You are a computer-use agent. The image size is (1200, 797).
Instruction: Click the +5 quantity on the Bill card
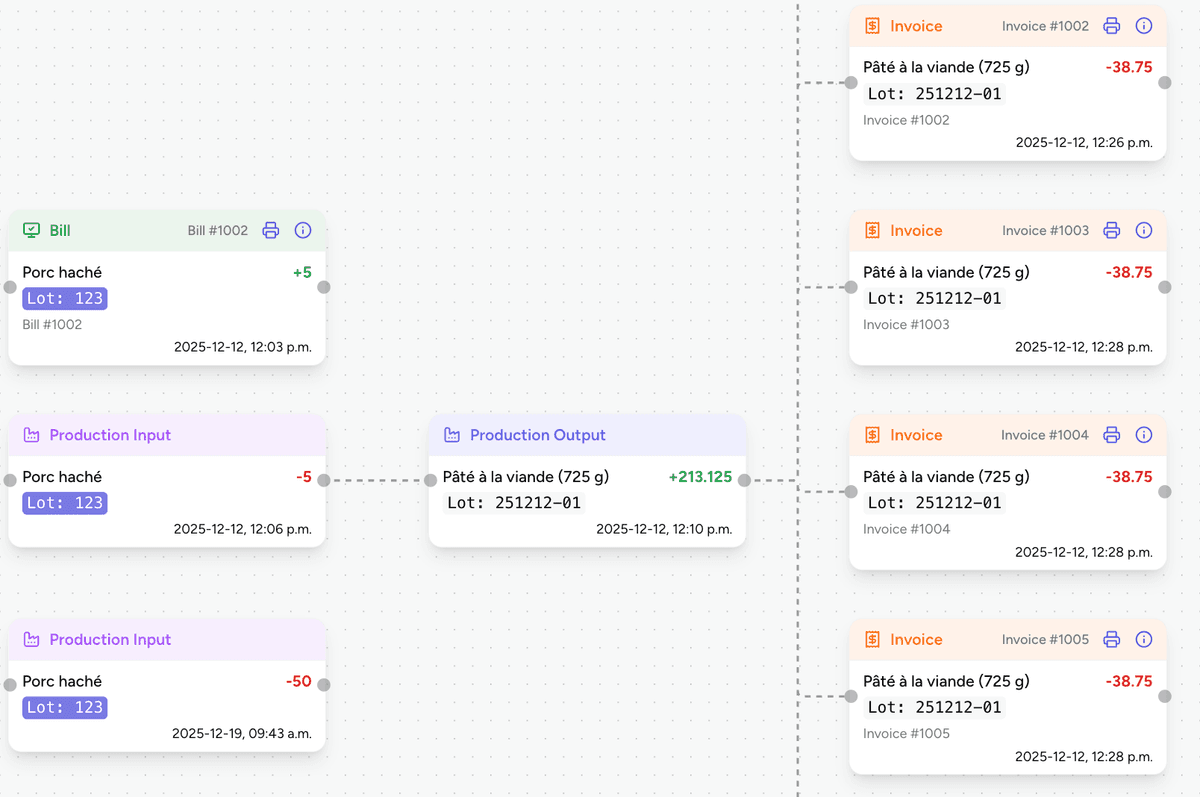(x=302, y=272)
